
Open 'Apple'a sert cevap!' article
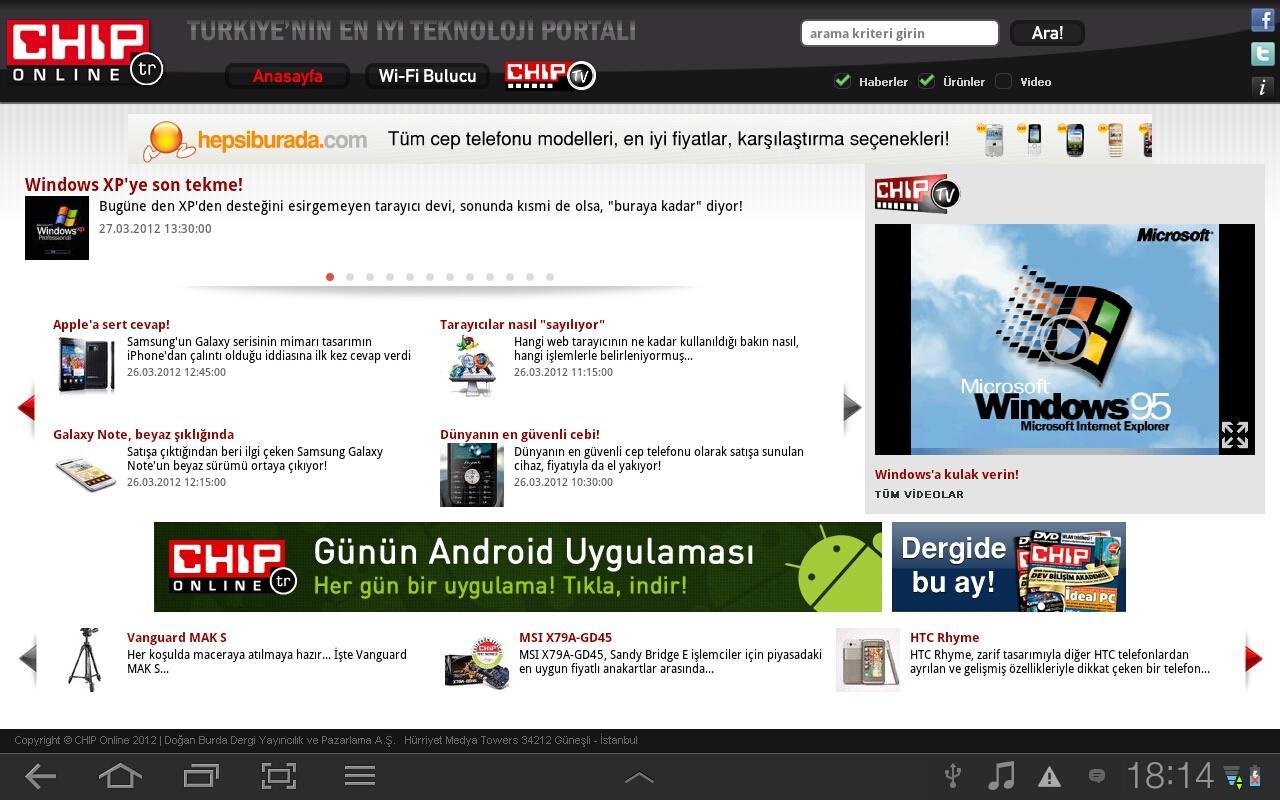pyautogui.click(x=111, y=324)
